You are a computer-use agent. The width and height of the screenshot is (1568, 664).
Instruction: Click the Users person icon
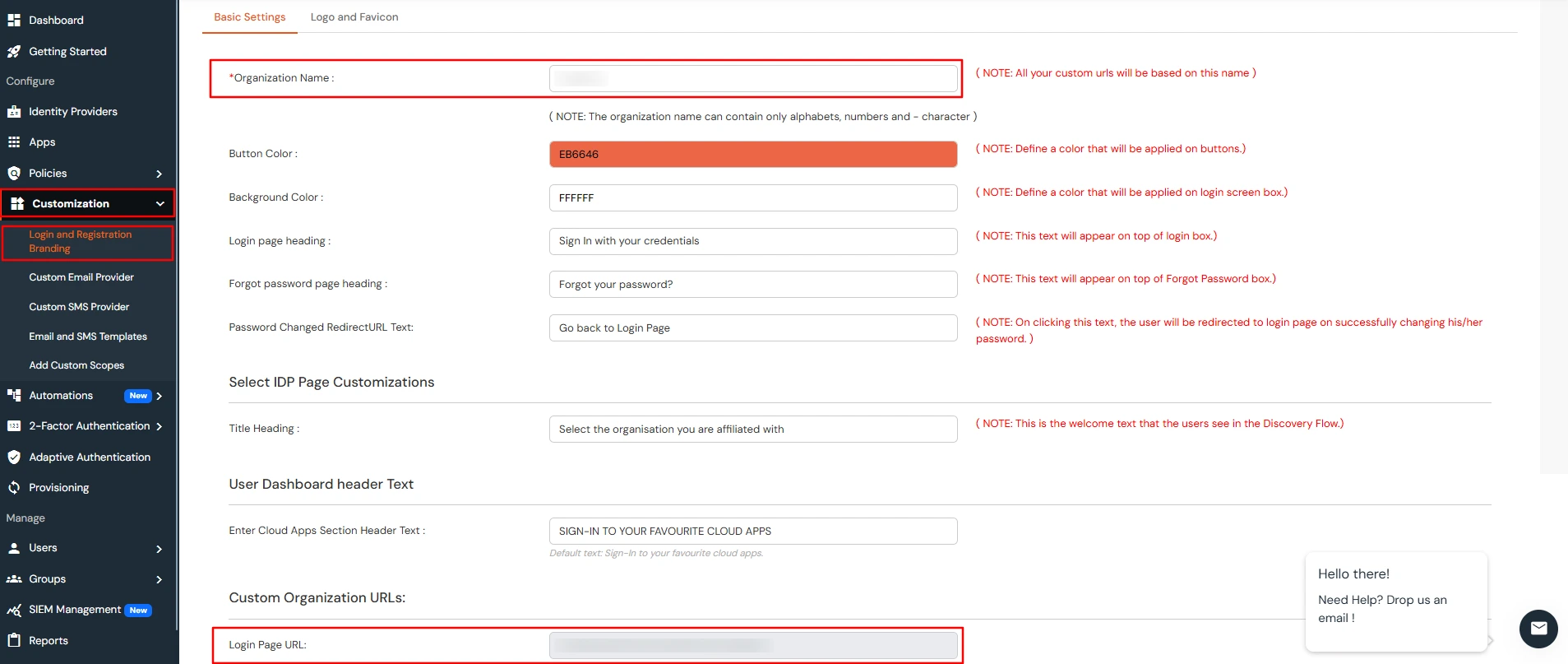[14, 548]
